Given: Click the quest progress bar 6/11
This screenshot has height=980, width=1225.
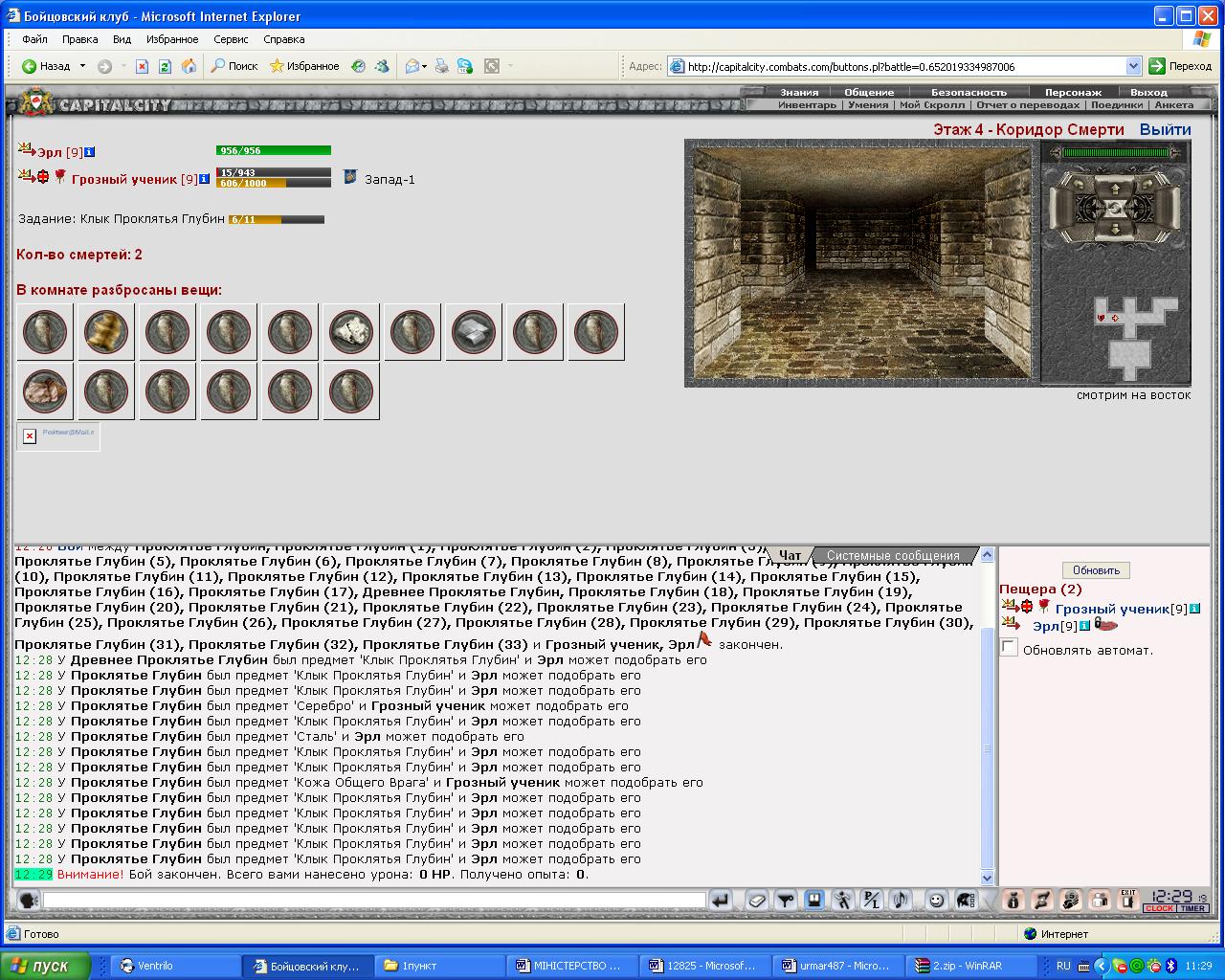Looking at the screenshot, I should coord(277,219).
